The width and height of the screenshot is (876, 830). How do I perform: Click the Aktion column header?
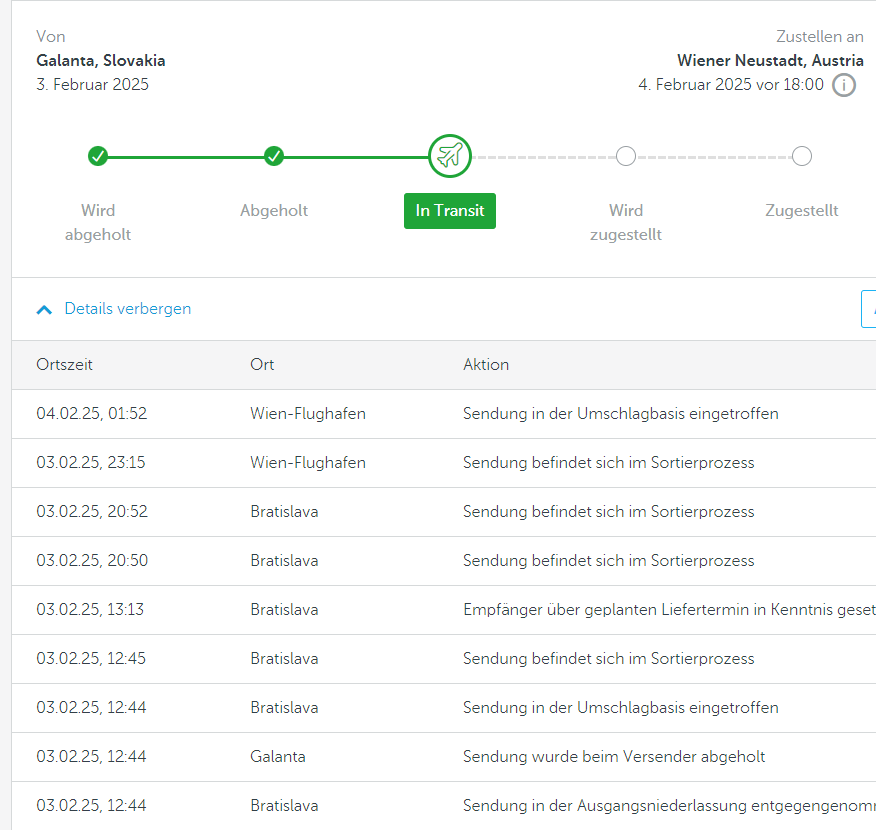[x=486, y=365]
